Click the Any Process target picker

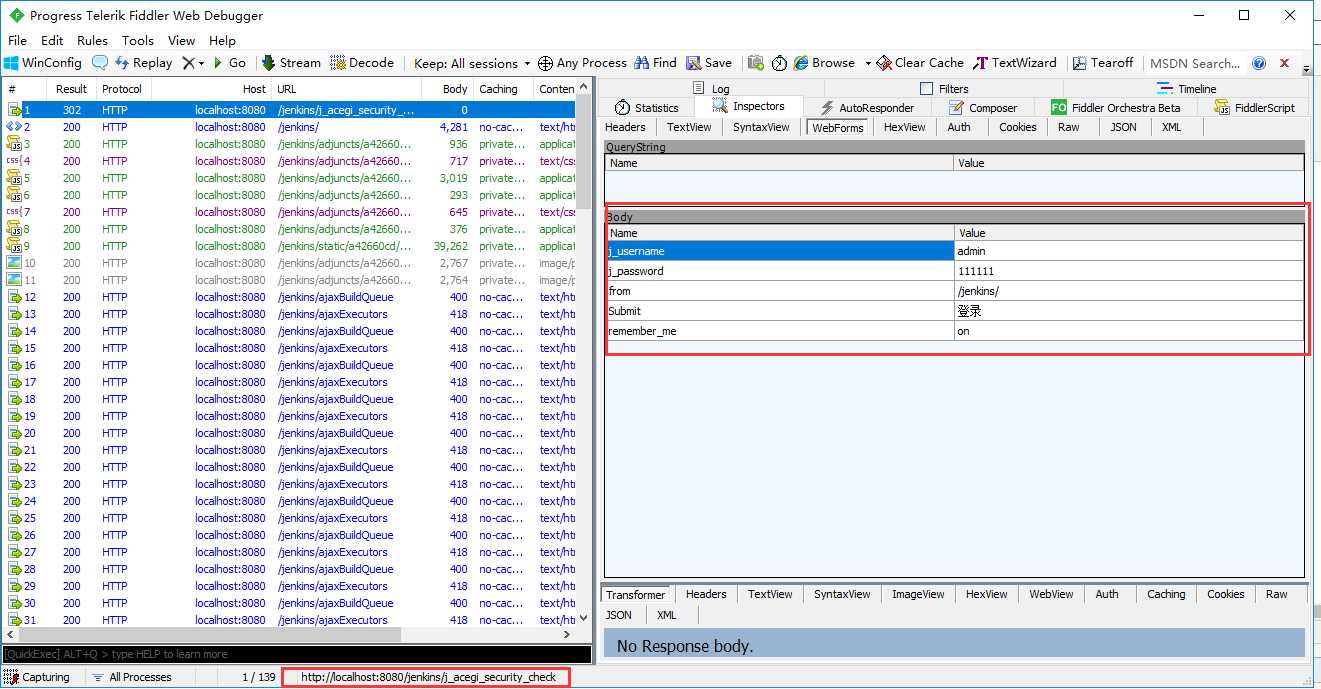pyautogui.click(x=582, y=63)
